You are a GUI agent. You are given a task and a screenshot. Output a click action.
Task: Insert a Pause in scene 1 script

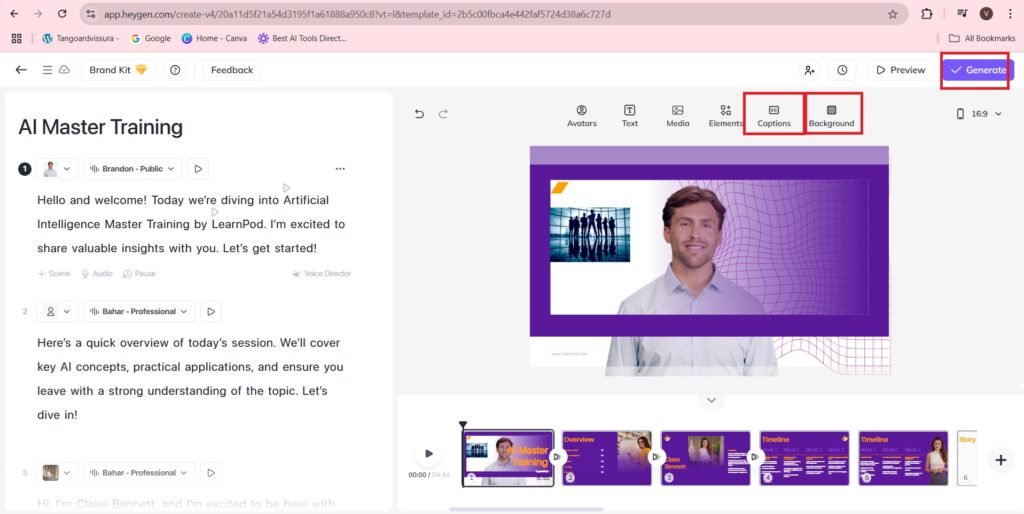(139, 274)
